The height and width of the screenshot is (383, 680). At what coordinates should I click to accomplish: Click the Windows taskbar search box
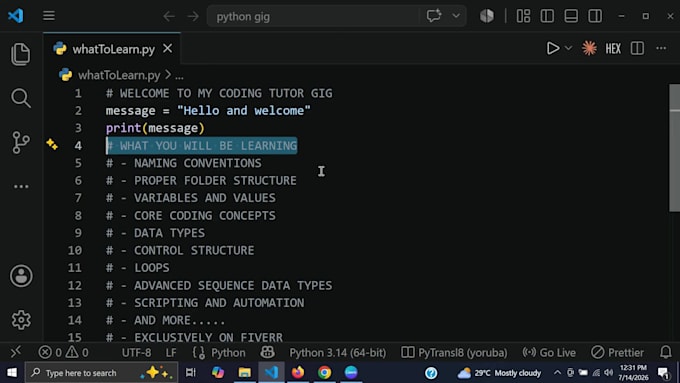coord(101,373)
